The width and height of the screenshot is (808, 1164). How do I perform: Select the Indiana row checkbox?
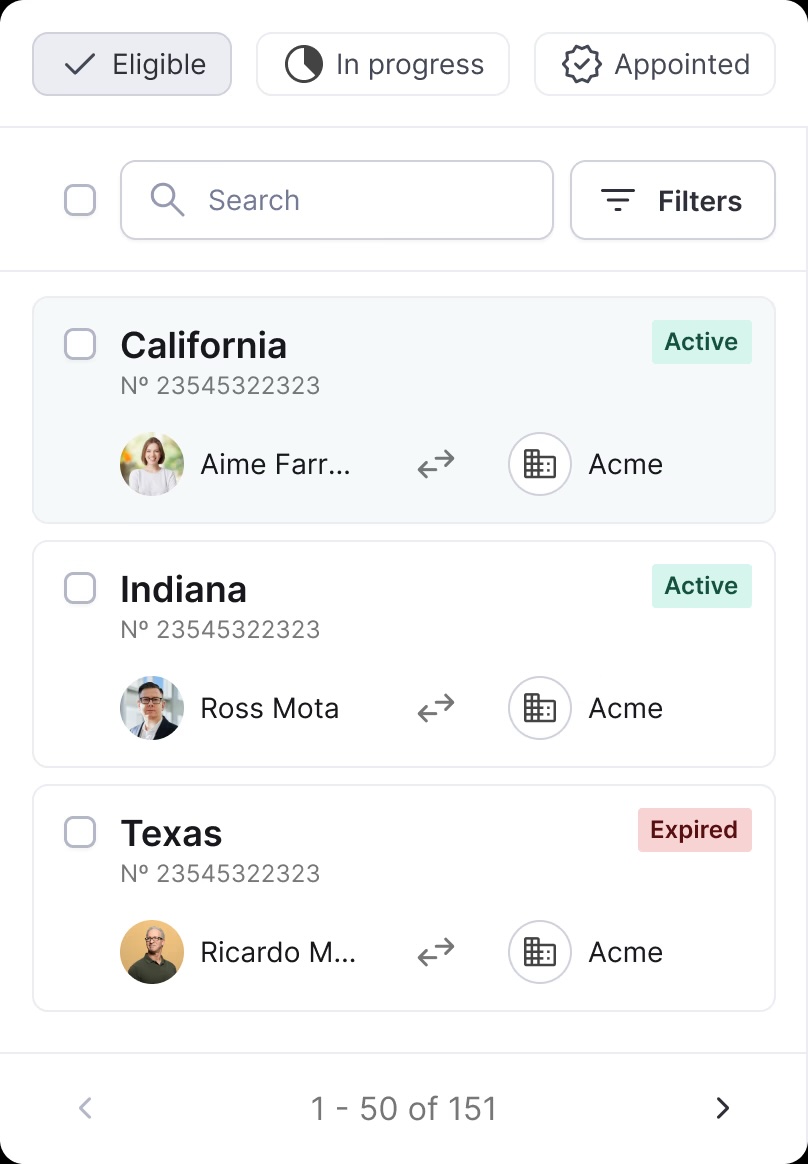(80, 588)
